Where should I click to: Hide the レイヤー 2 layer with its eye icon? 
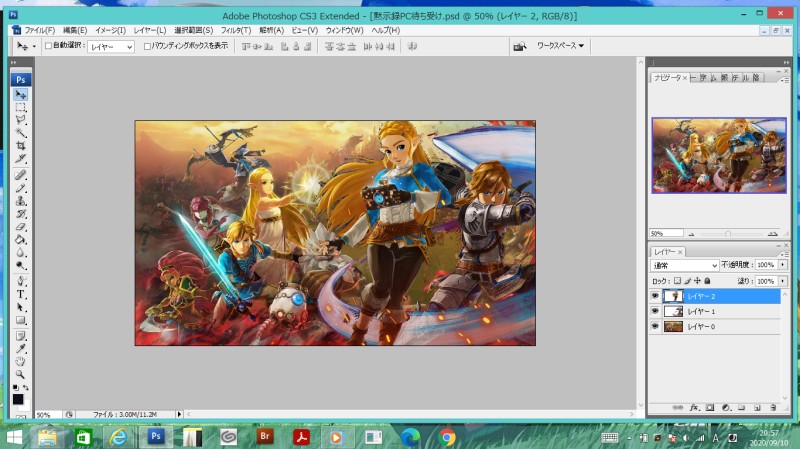[x=655, y=297]
